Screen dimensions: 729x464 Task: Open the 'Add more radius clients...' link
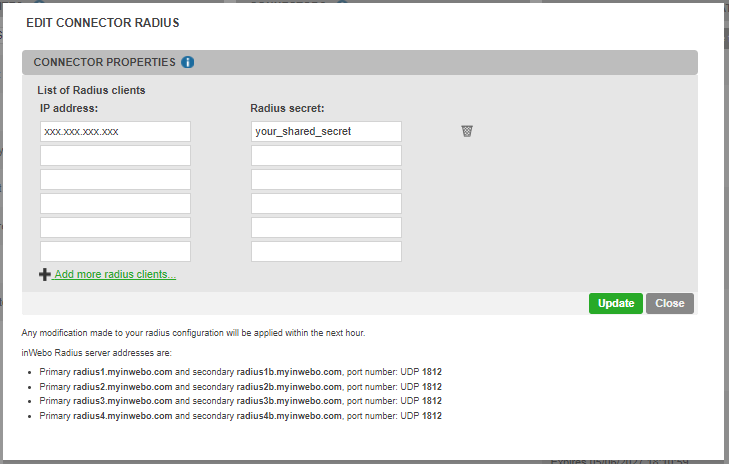(x=115, y=274)
